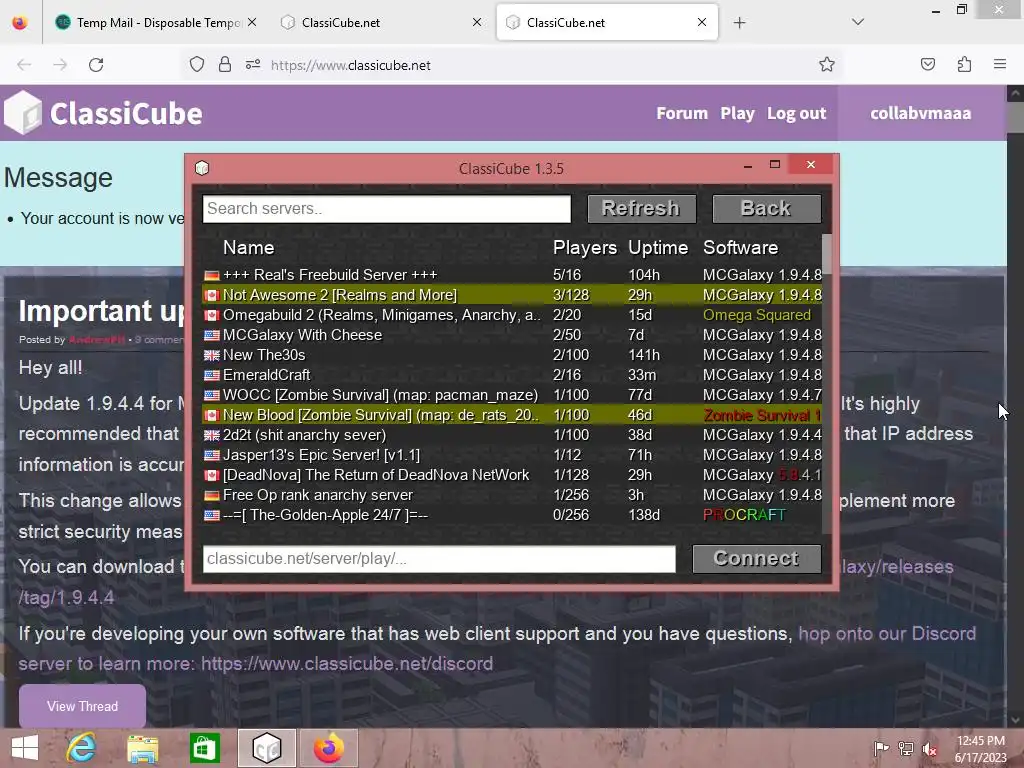Select New The30s server
This screenshot has height=768, width=1024.
tap(511, 355)
